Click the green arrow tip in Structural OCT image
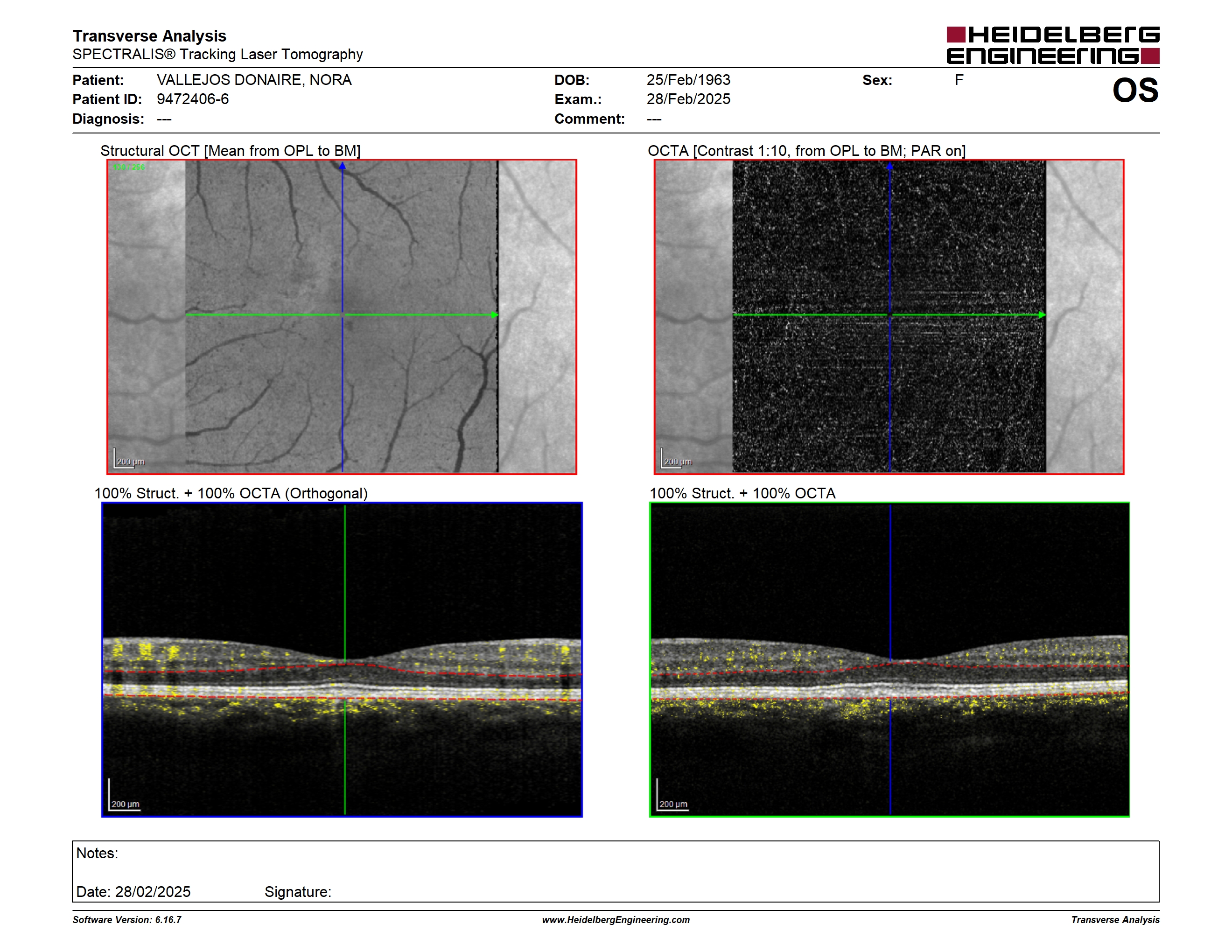This screenshot has height=952, width=1232. (495, 315)
